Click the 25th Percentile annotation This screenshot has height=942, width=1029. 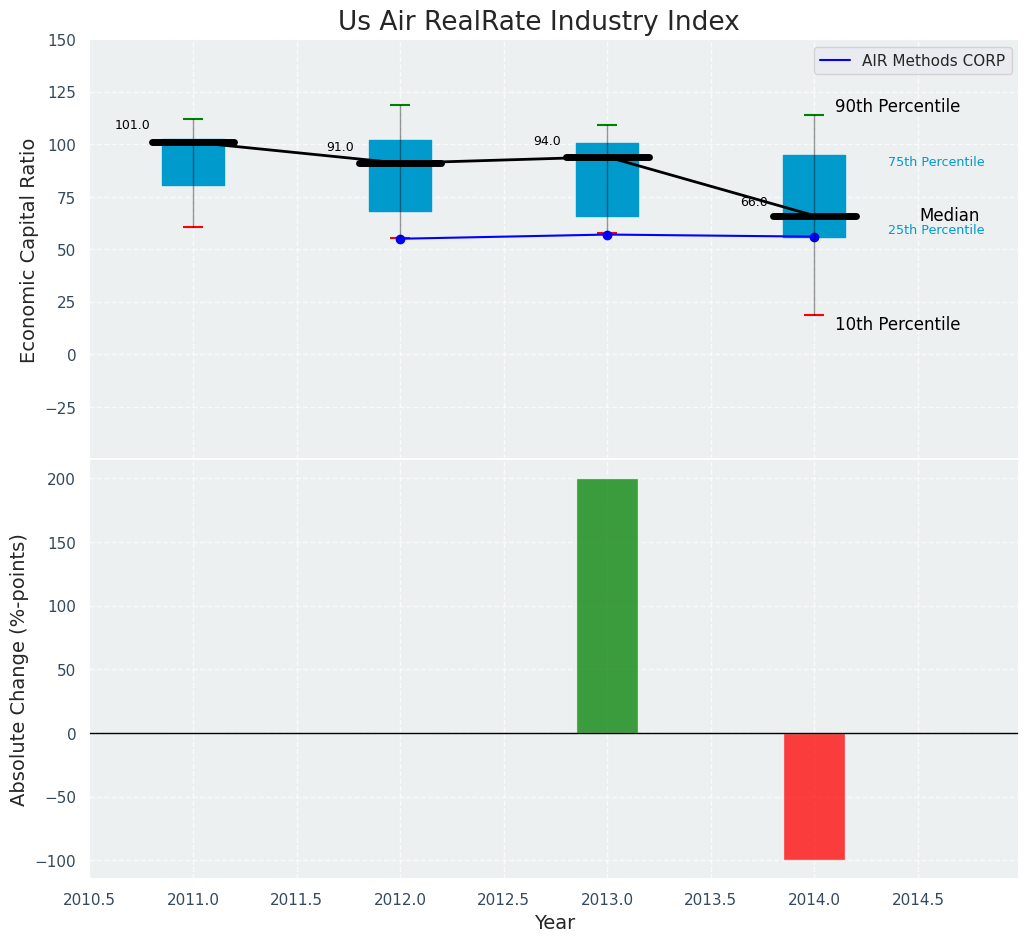click(x=936, y=231)
